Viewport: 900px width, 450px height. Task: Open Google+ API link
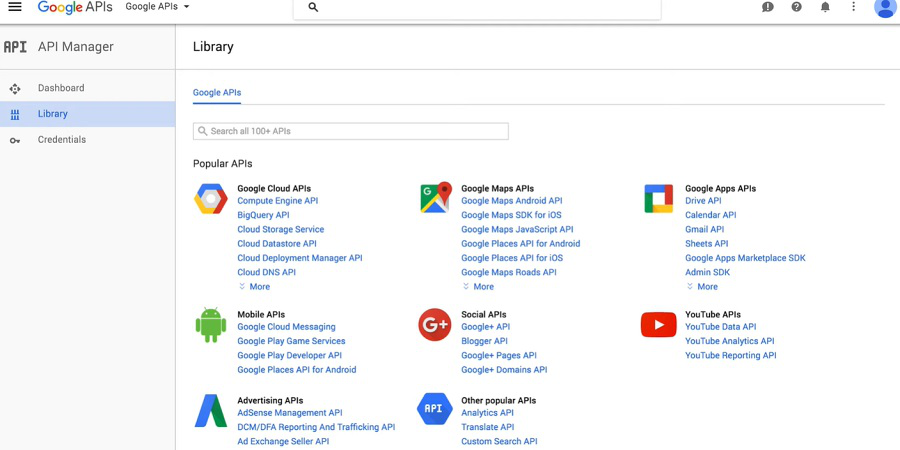tap(486, 327)
